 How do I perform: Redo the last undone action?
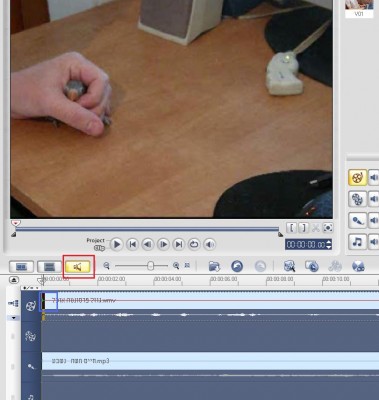click(260, 266)
